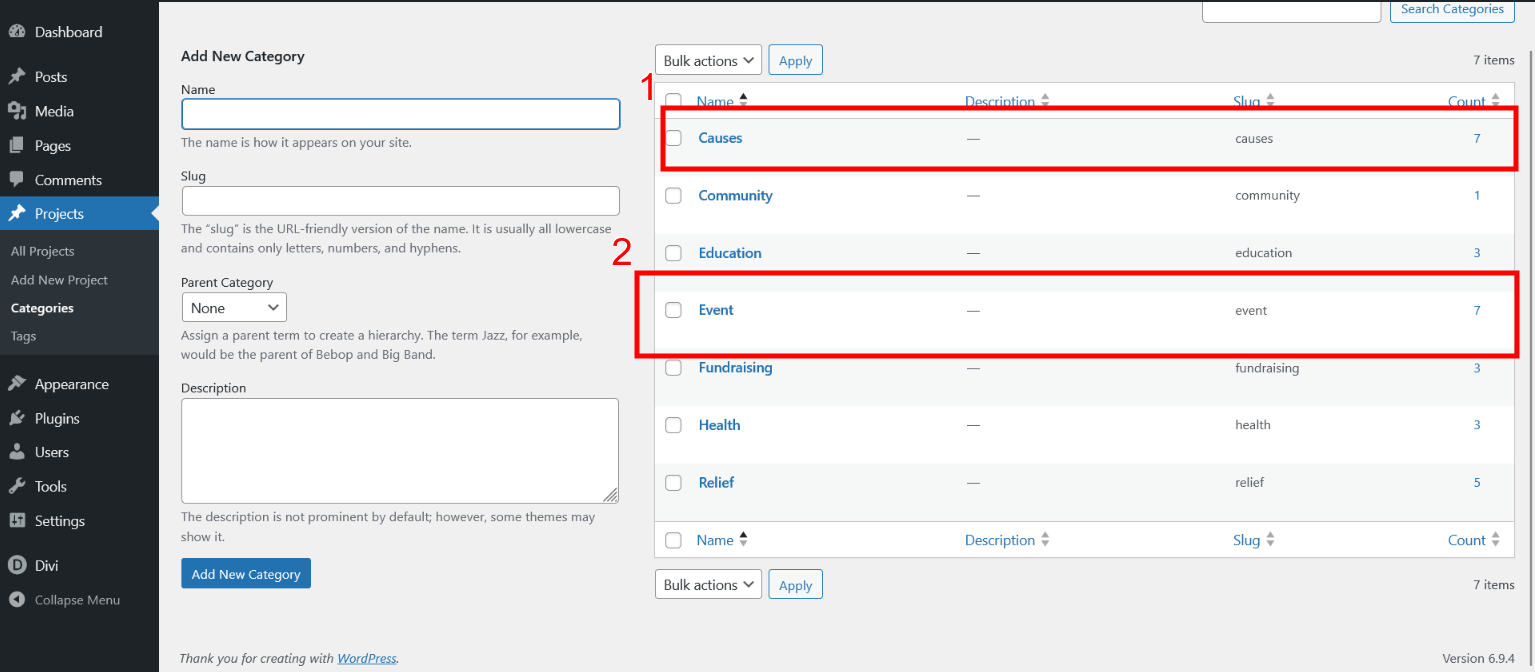Click sort arrows beside top Name header
This screenshot has height=672, width=1535.
(743, 101)
